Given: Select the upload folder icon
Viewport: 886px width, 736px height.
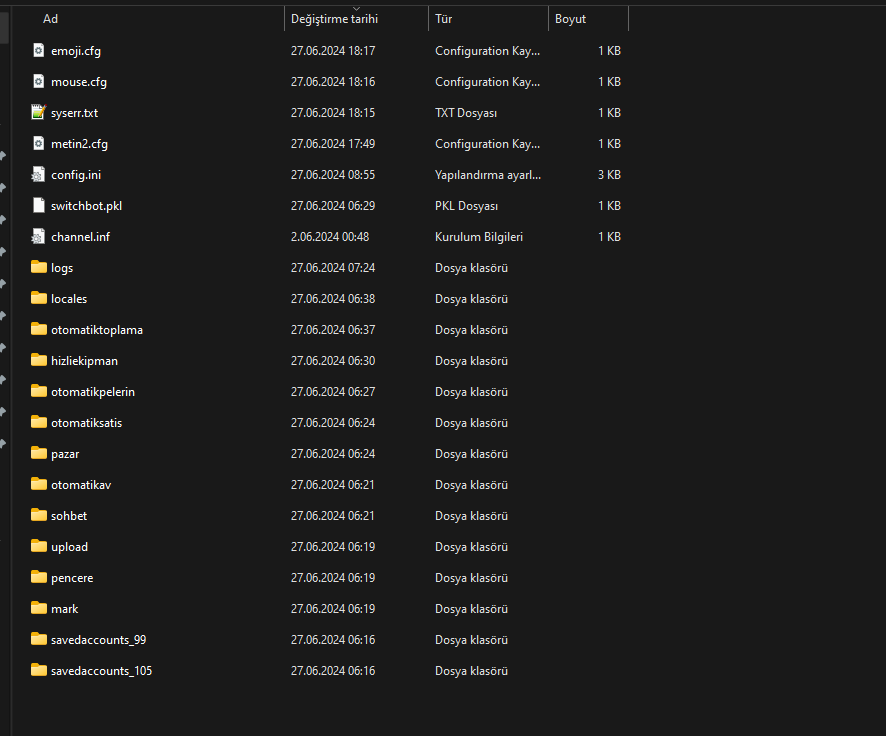Looking at the screenshot, I should [x=38, y=547].
